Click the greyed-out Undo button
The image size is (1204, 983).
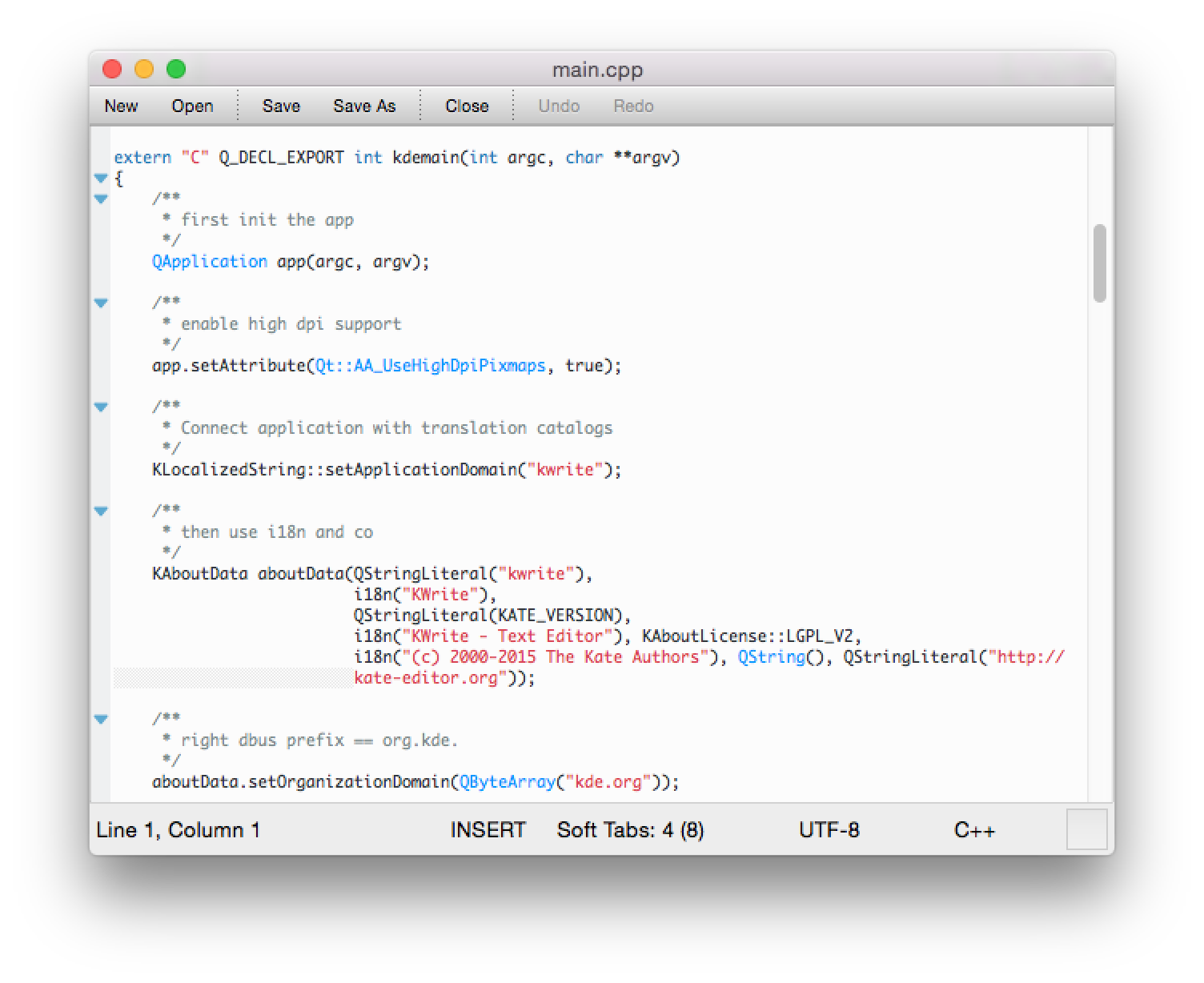[559, 106]
